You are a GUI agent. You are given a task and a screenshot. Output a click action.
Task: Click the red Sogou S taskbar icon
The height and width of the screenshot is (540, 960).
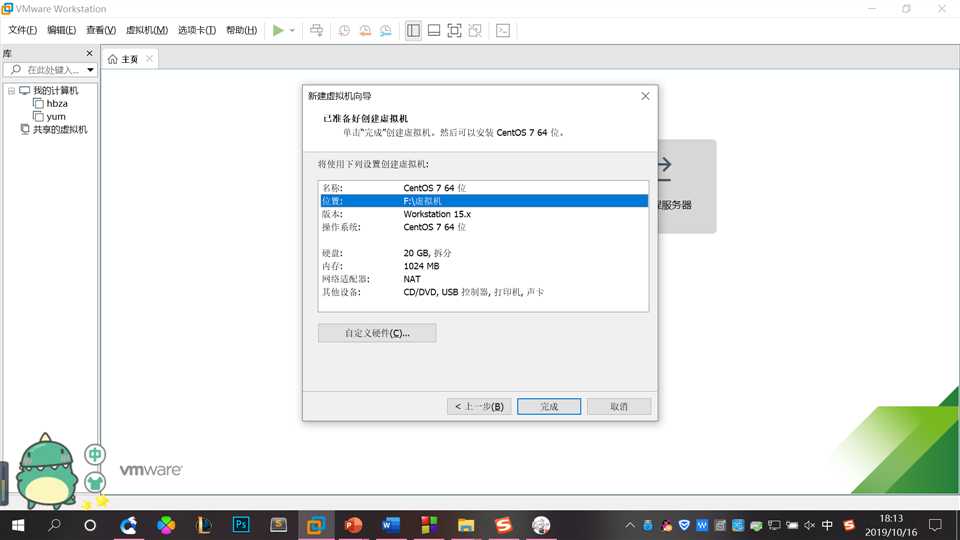[503, 525]
